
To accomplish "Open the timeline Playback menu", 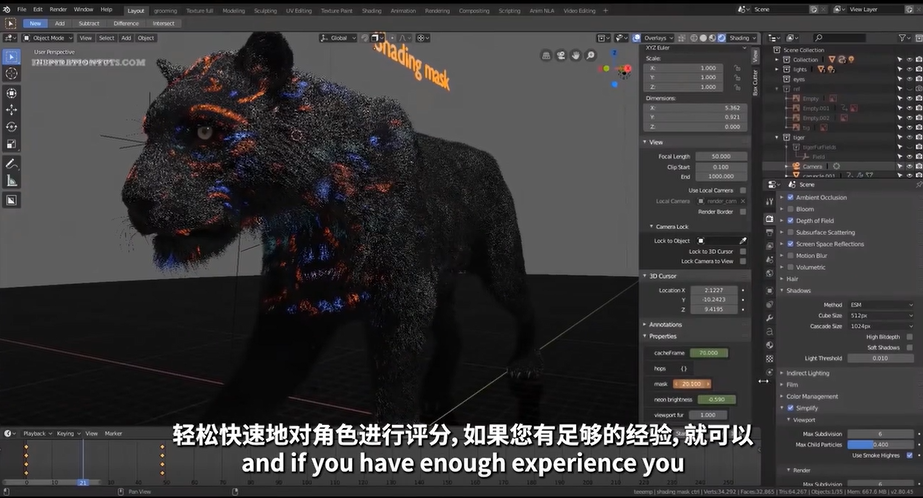I will pyautogui.click(x=37, y=433).
